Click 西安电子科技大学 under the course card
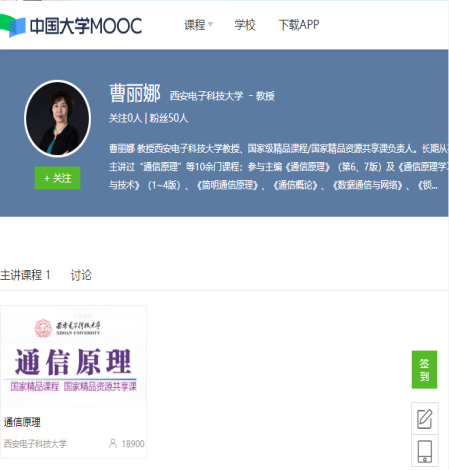 [35, 444]
